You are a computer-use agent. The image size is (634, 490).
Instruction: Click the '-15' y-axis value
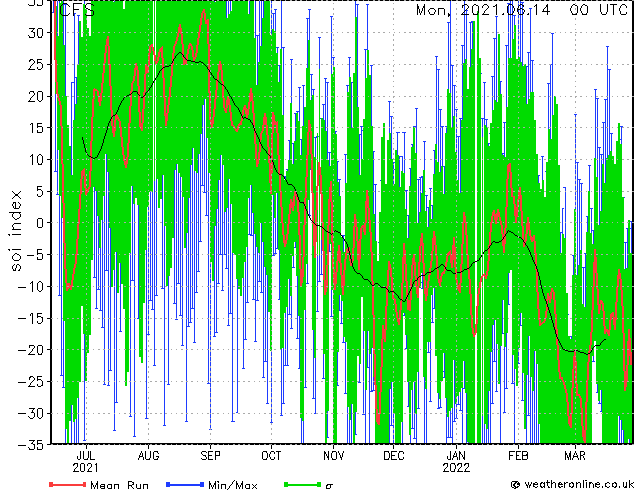click(x=31, y=318)
